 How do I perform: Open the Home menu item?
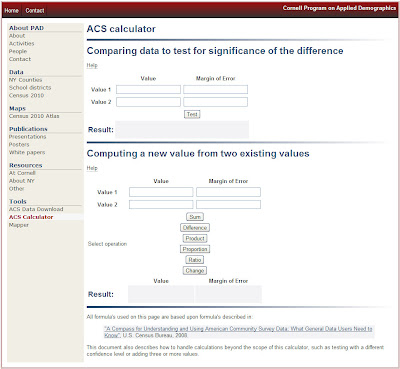(x=12, y=11)
